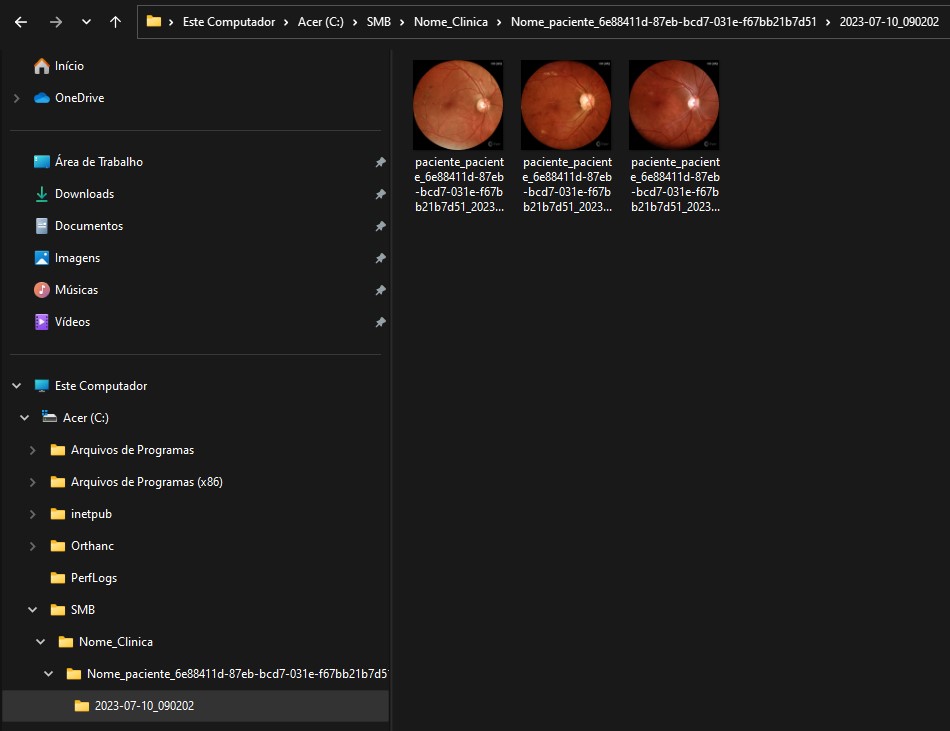Expand Arquivos de Programas folder node
This screenshot has width=950, height=731.
click(33, 450)
